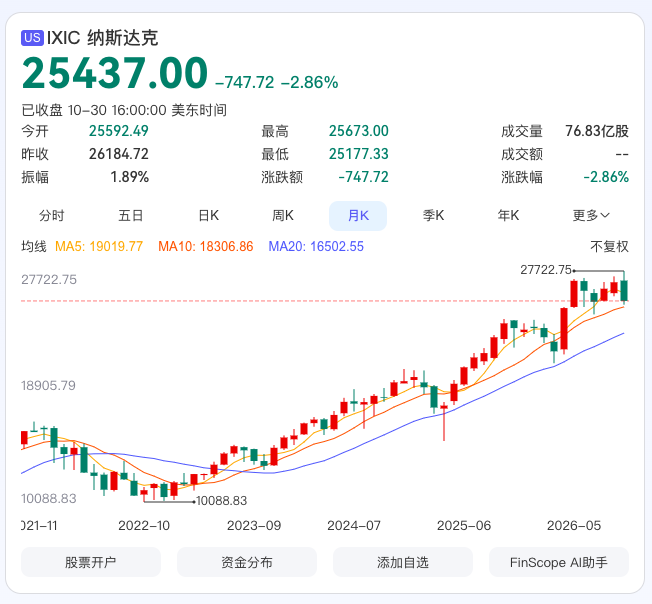This screenshot has height=604, width=652.
Task: Switch to the 五日 chart tab
Action: point(131,216)
